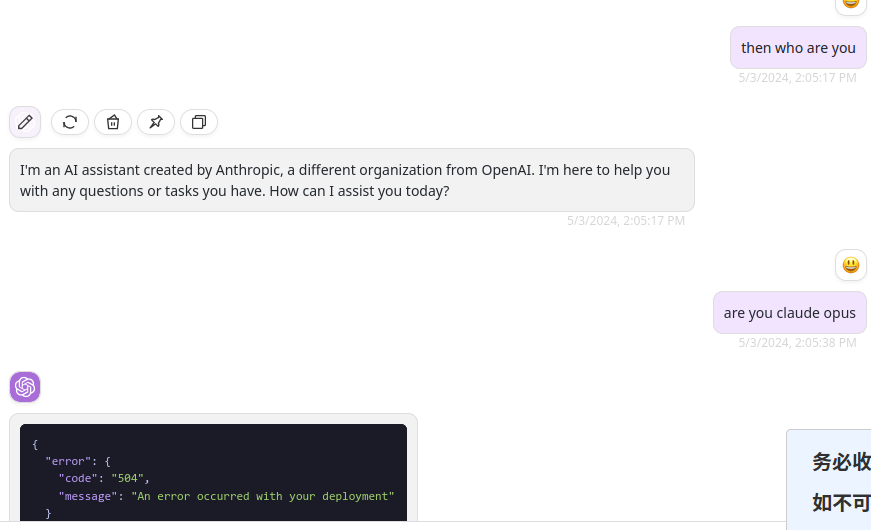The image size is (871, 530).
Task: Delete the message using the trash icon
Action: (113, 122)
